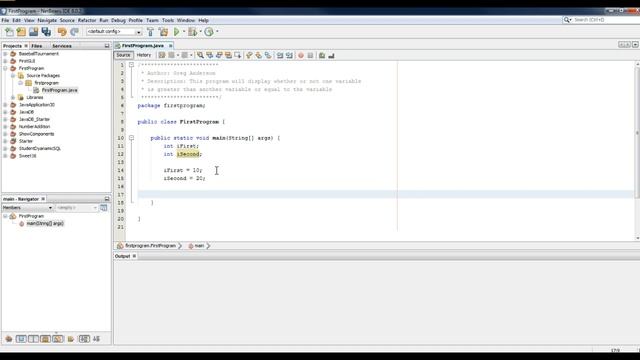The width and height of the screenshot is (640, 360).
Task: Click the Comment icon in editor toolbar
Action: pos(322,55)
